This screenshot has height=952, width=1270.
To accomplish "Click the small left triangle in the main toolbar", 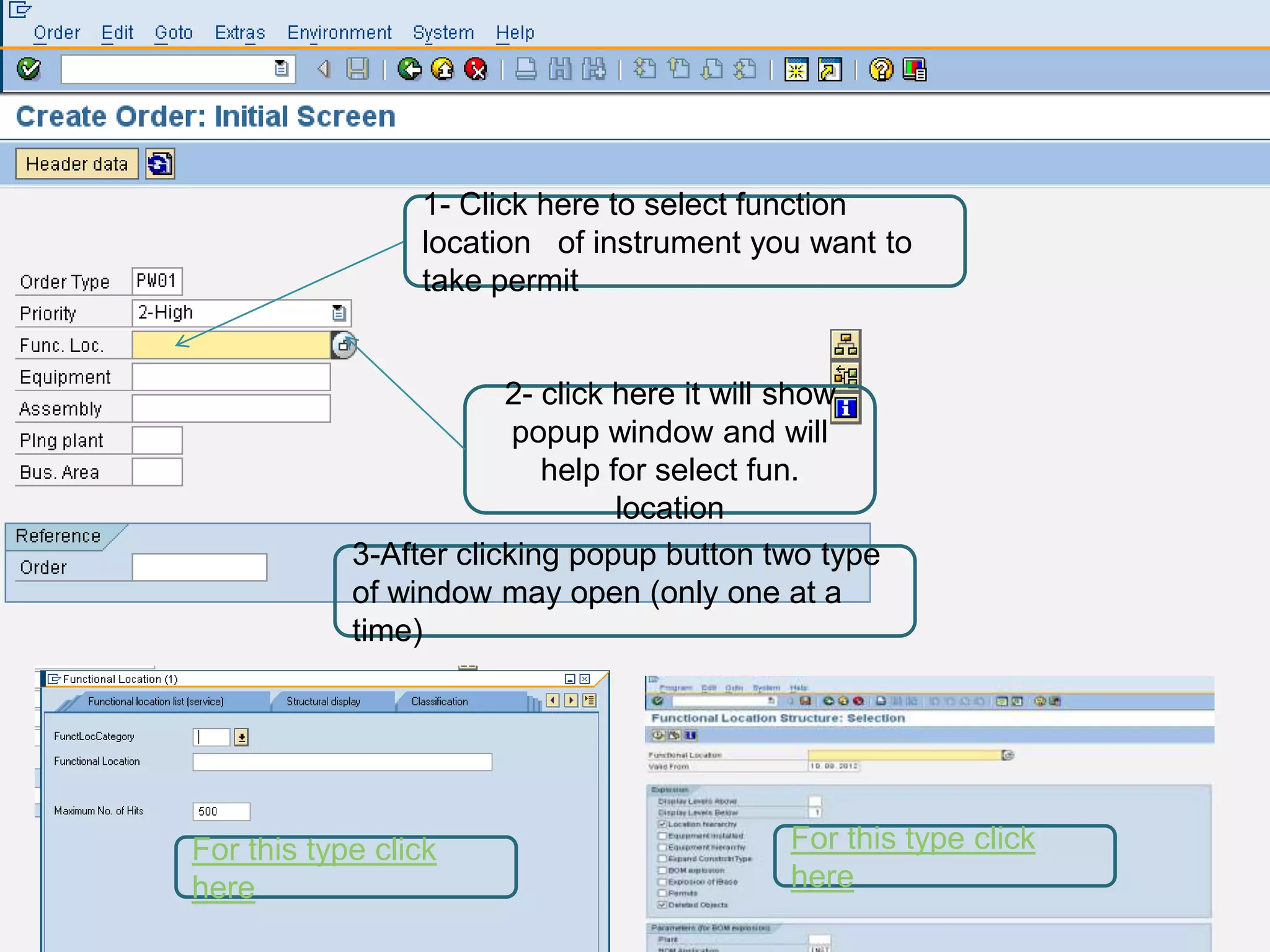I will (x=323, y=69).
